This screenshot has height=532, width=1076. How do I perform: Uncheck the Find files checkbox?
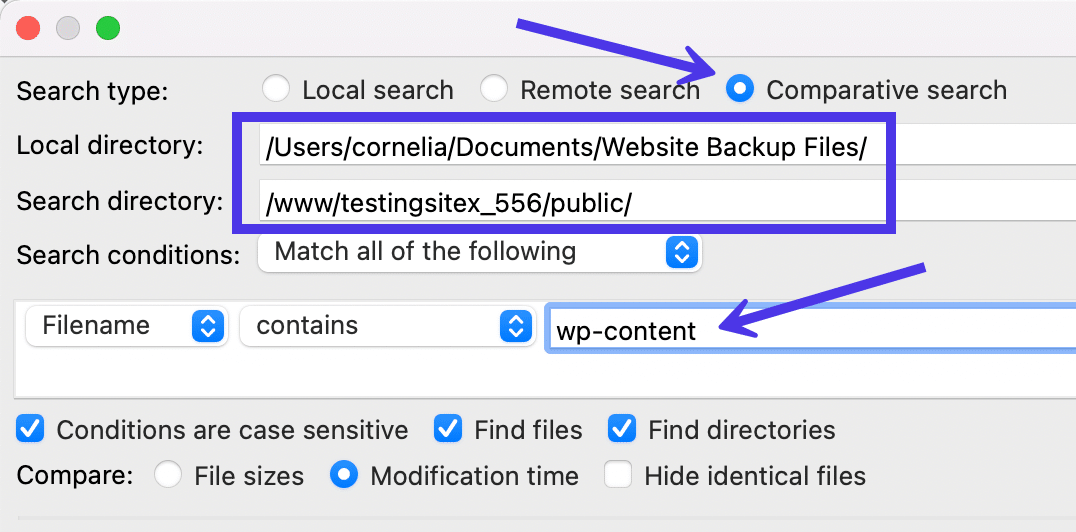pyautogui.click(x=448, y=430)
